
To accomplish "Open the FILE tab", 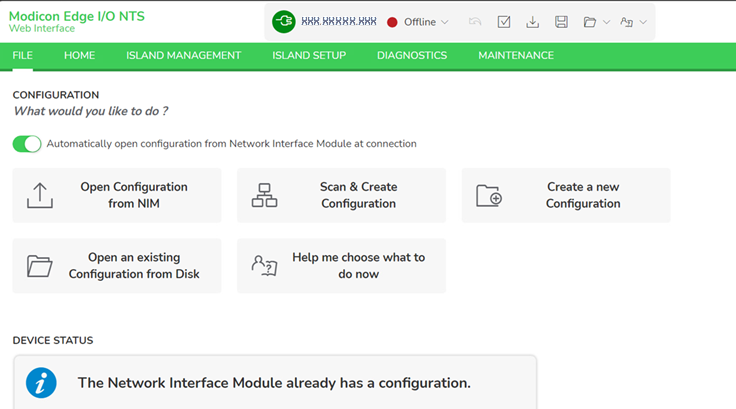I will click(x=23, y=55).
